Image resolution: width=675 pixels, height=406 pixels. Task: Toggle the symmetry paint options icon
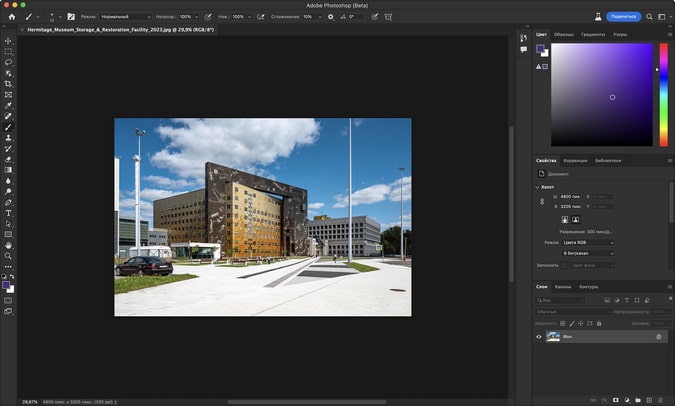coord(388,17)
